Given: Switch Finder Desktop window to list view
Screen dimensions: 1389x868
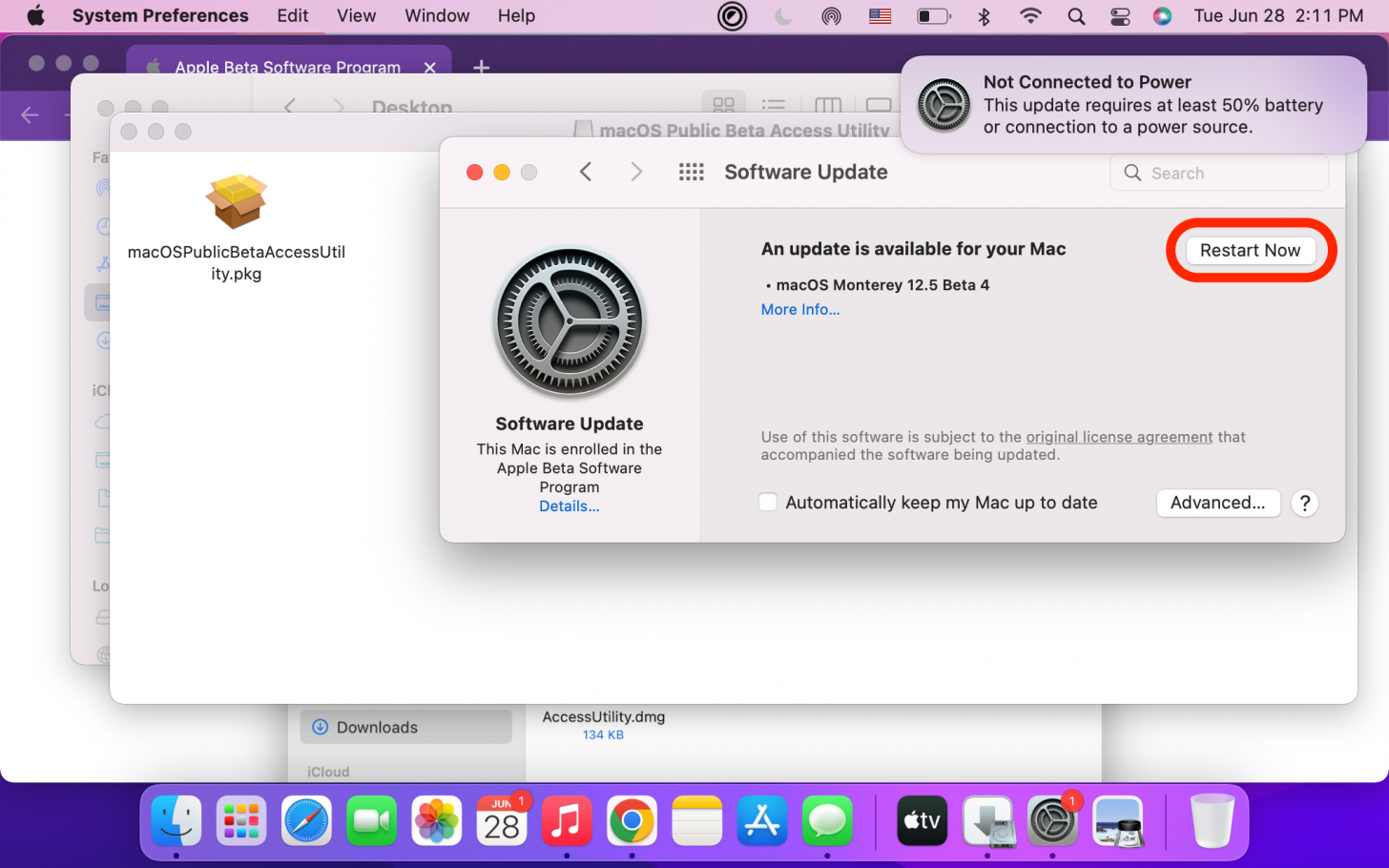Looking at the screenshot, I should (774, 105).
